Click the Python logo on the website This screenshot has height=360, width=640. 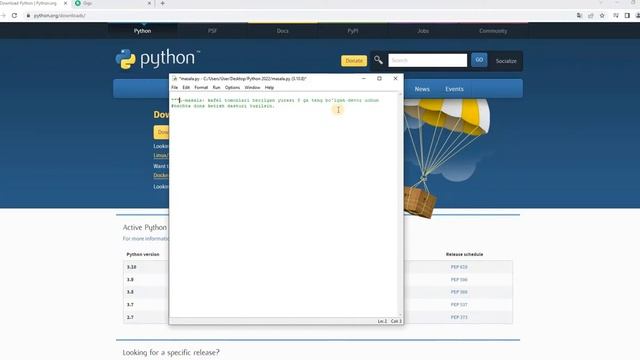pos(157,59)
